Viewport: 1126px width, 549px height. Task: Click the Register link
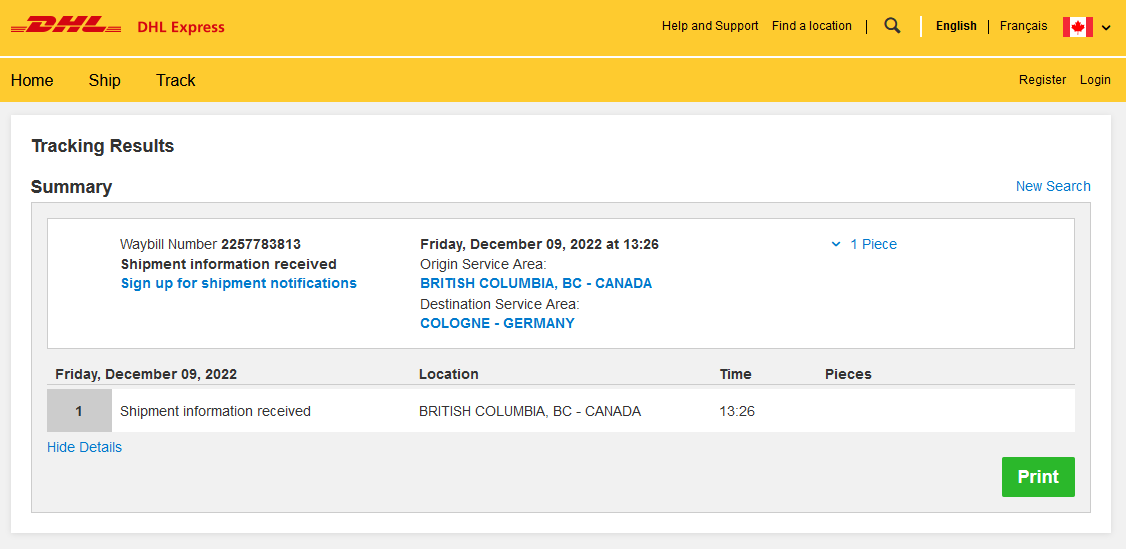tap(1042, 80)
